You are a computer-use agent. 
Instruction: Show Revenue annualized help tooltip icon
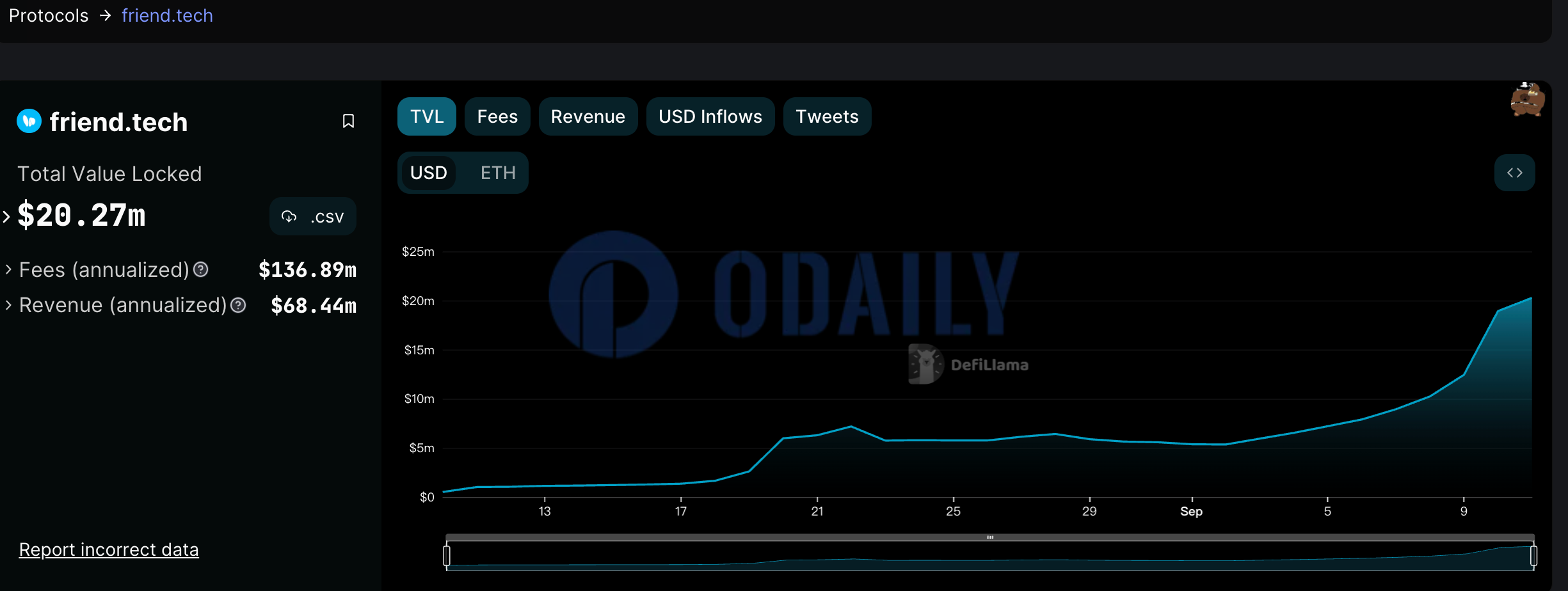click(x=238, y=305)
